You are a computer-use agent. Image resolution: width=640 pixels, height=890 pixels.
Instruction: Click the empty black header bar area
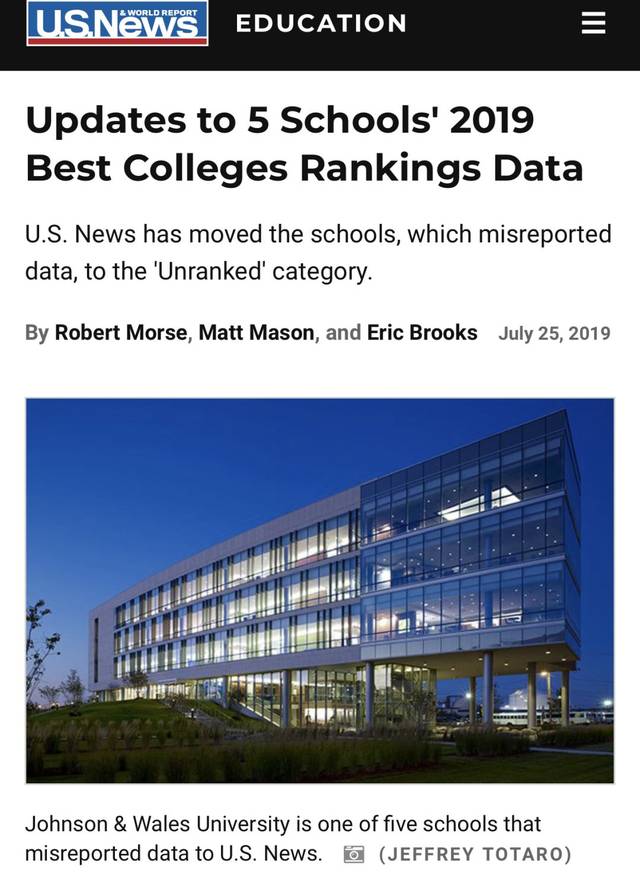click(x=490, y=24)
